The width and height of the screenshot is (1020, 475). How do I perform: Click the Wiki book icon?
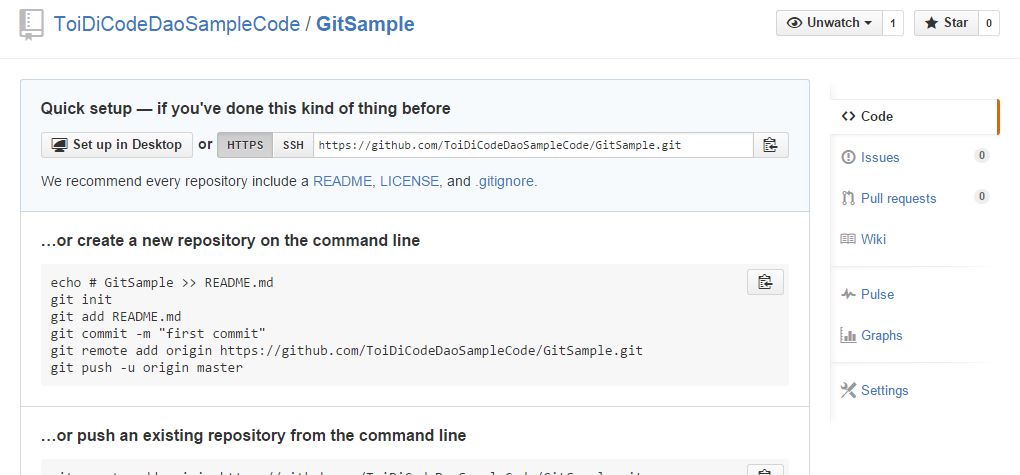(x=848, y=239)
